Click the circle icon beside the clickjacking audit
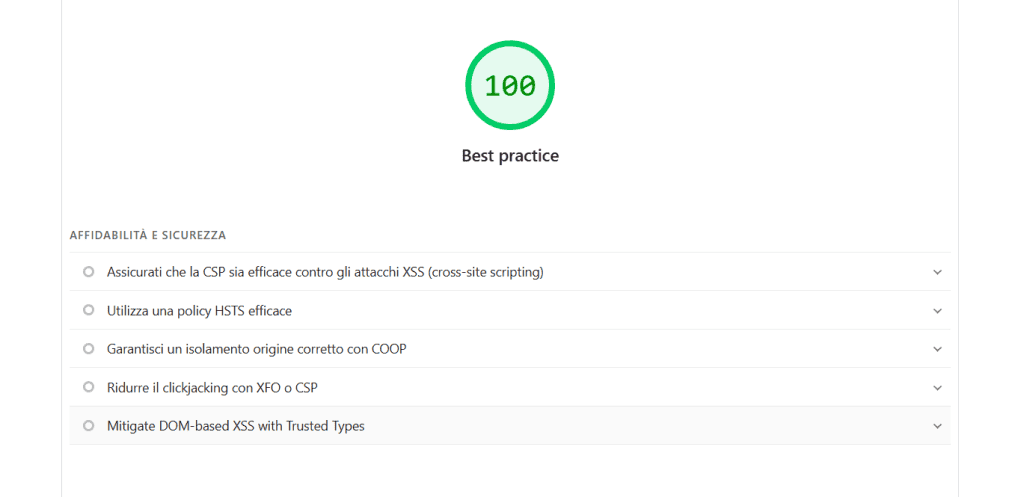Screen dimensions: 1024x497 (89, 387)
